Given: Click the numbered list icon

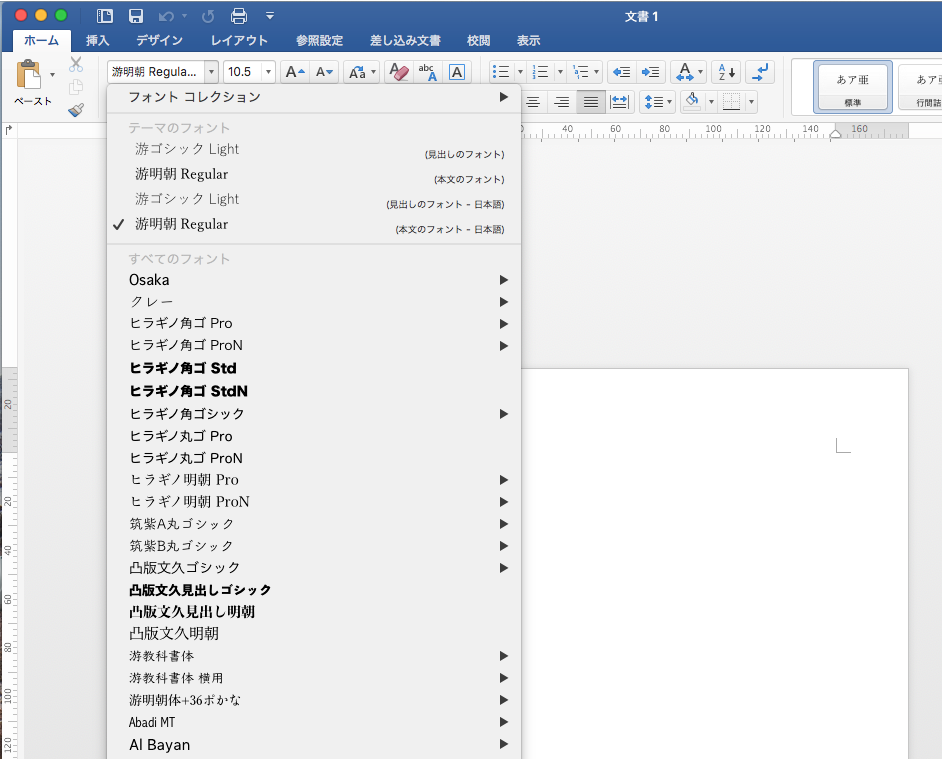Looking at the screenshot, I should pos(541,72).
